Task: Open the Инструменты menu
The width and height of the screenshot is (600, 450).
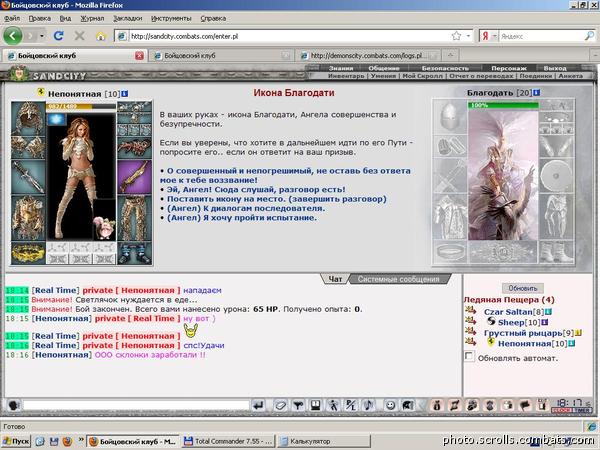Action: tap(171, 18)
